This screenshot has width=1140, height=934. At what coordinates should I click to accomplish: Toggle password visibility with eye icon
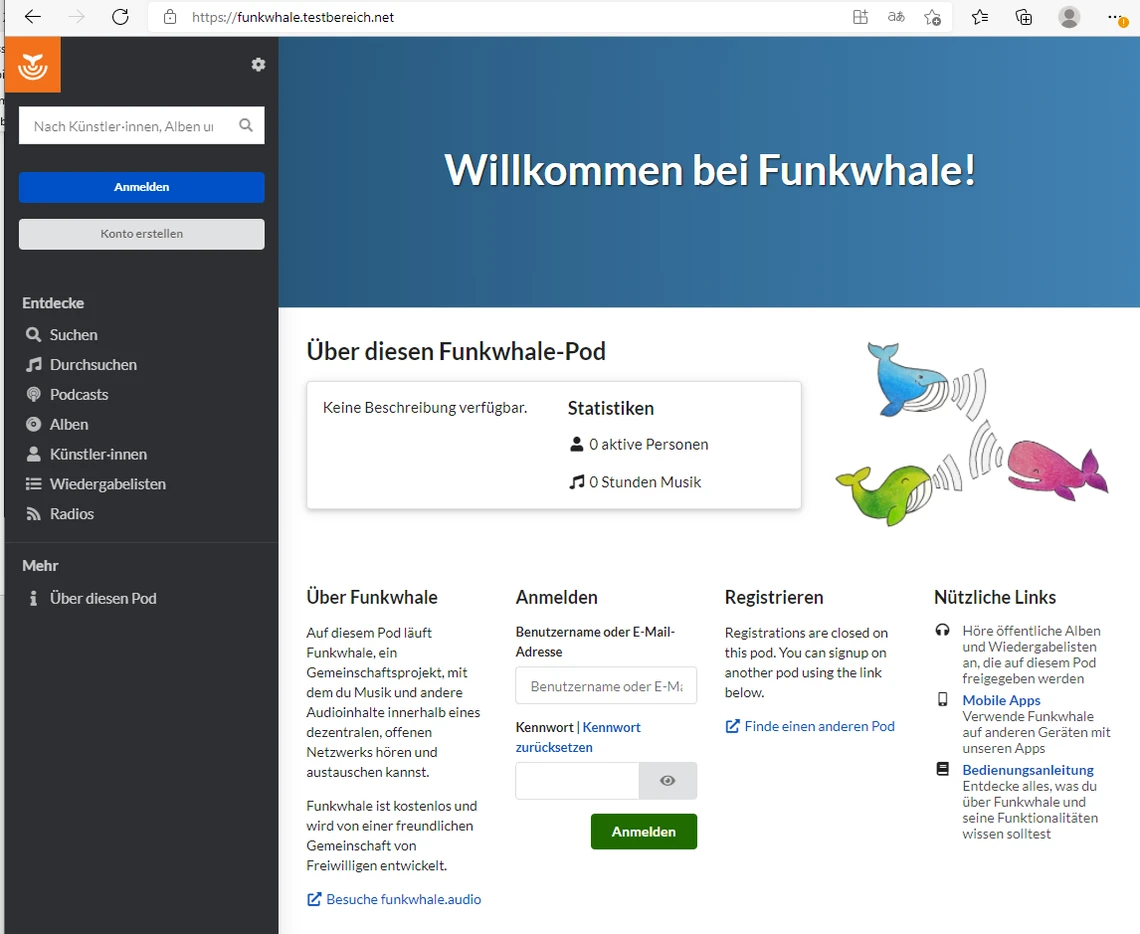point(668,781)
